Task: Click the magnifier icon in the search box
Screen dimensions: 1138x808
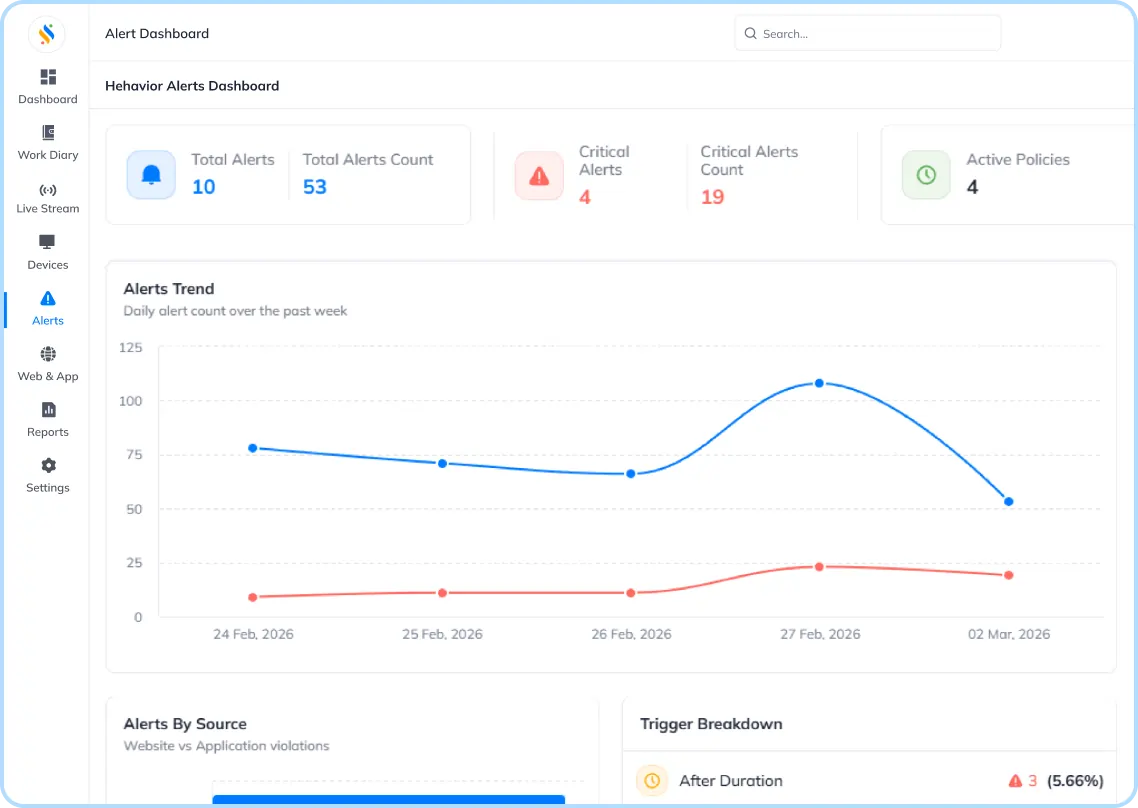Action: [x=750, y=33]
